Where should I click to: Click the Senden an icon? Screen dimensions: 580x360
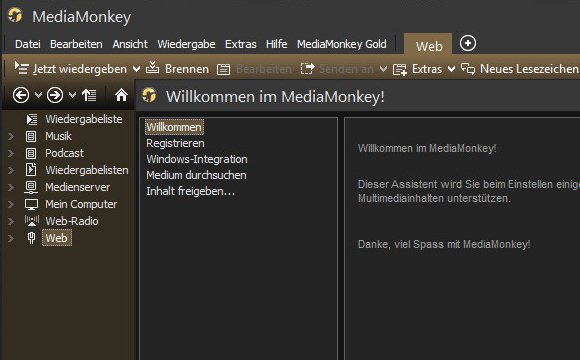pyautogui.click(x=308, y=68)
